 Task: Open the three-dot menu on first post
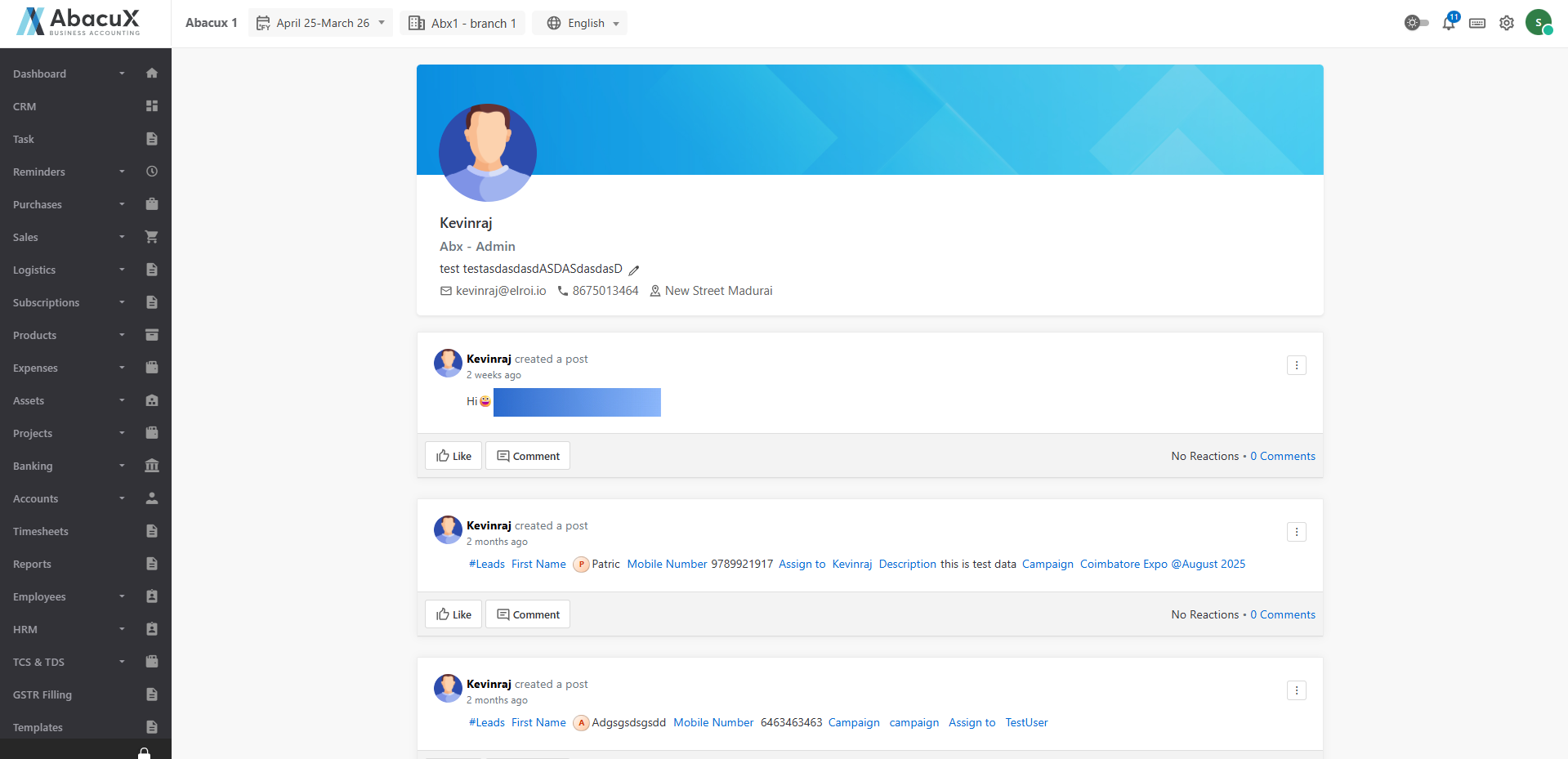tap(1297, 365)
